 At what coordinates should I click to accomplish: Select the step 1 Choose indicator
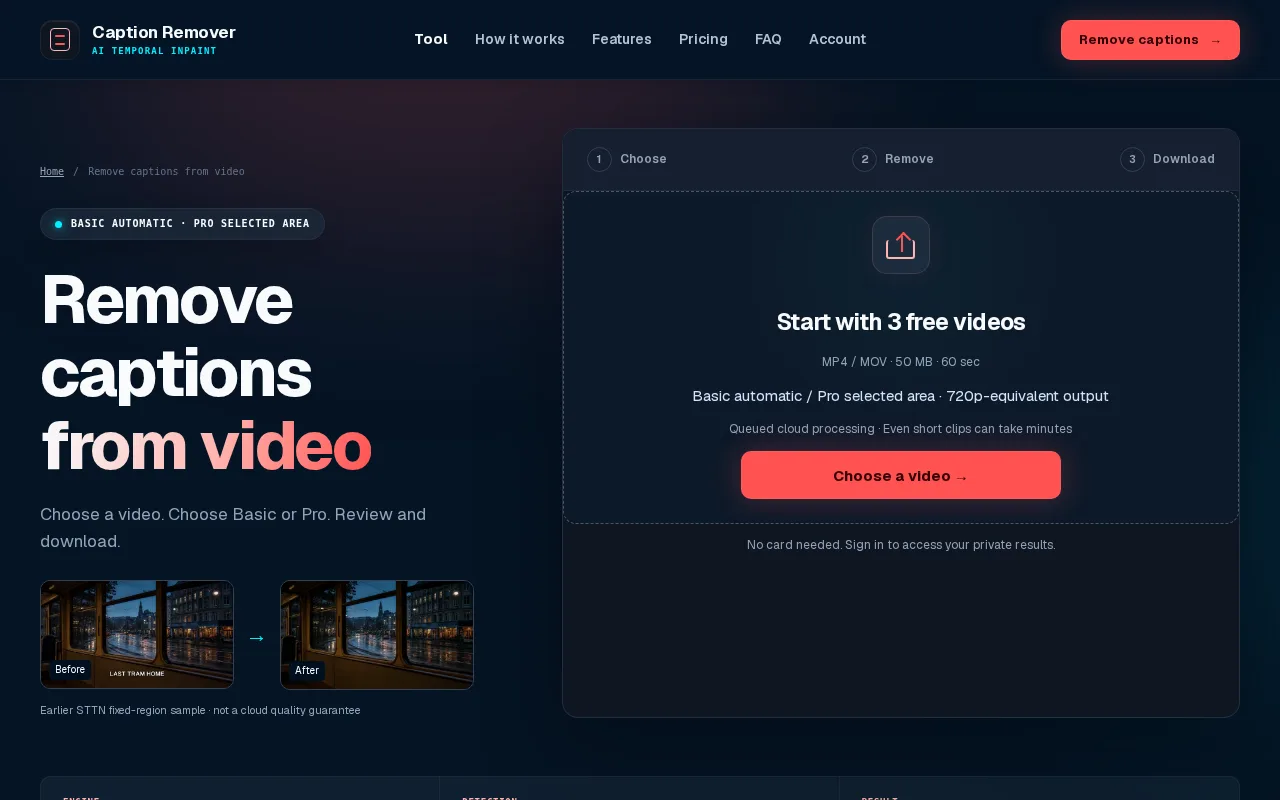point(627,159)
